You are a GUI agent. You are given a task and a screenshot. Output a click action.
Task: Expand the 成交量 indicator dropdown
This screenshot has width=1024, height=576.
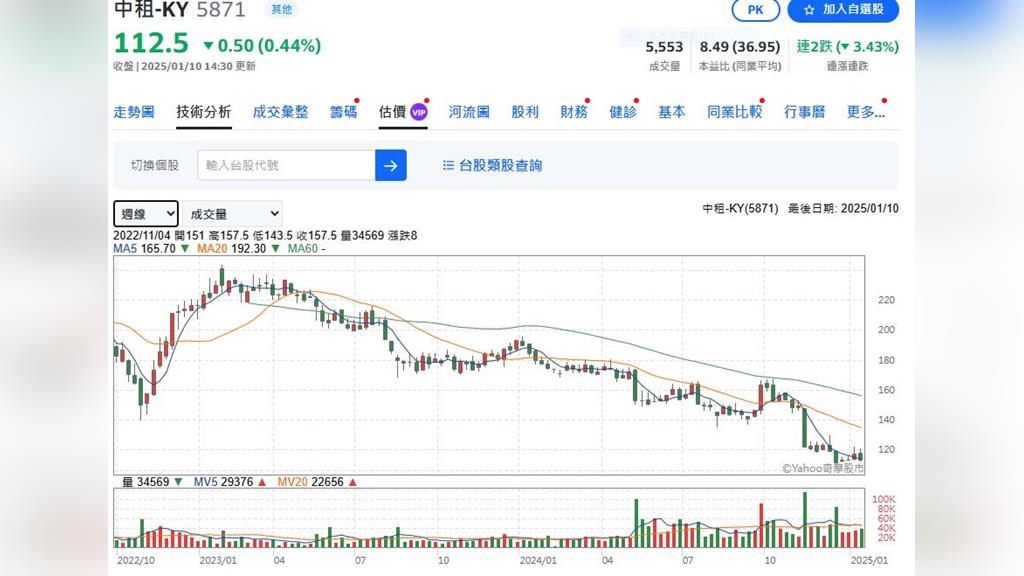point(233,213)
